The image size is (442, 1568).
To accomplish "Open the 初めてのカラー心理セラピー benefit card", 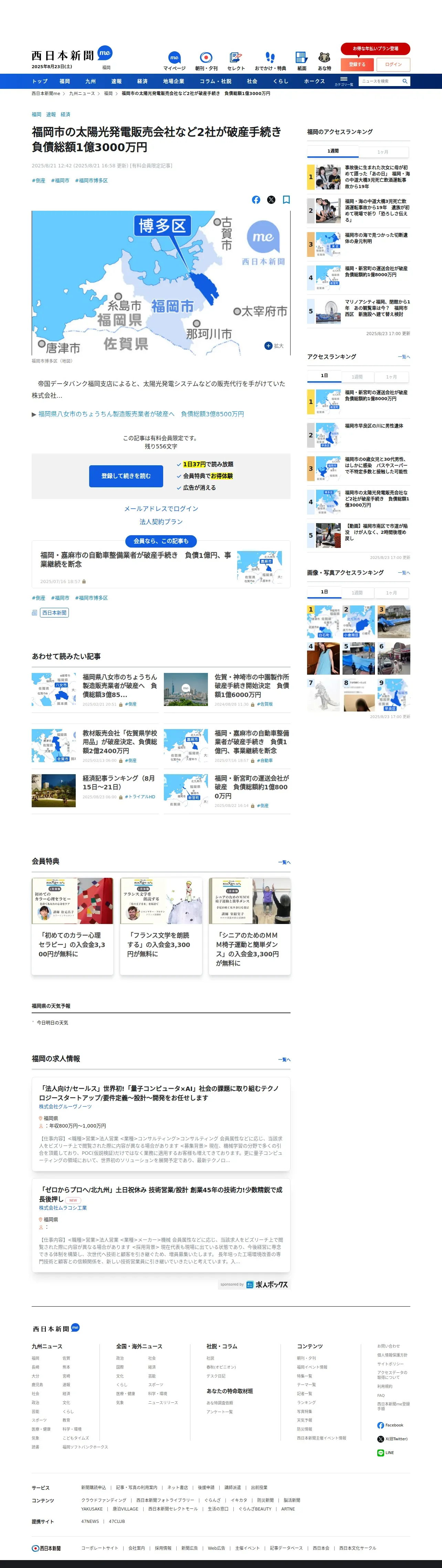I will coord(72,926).
